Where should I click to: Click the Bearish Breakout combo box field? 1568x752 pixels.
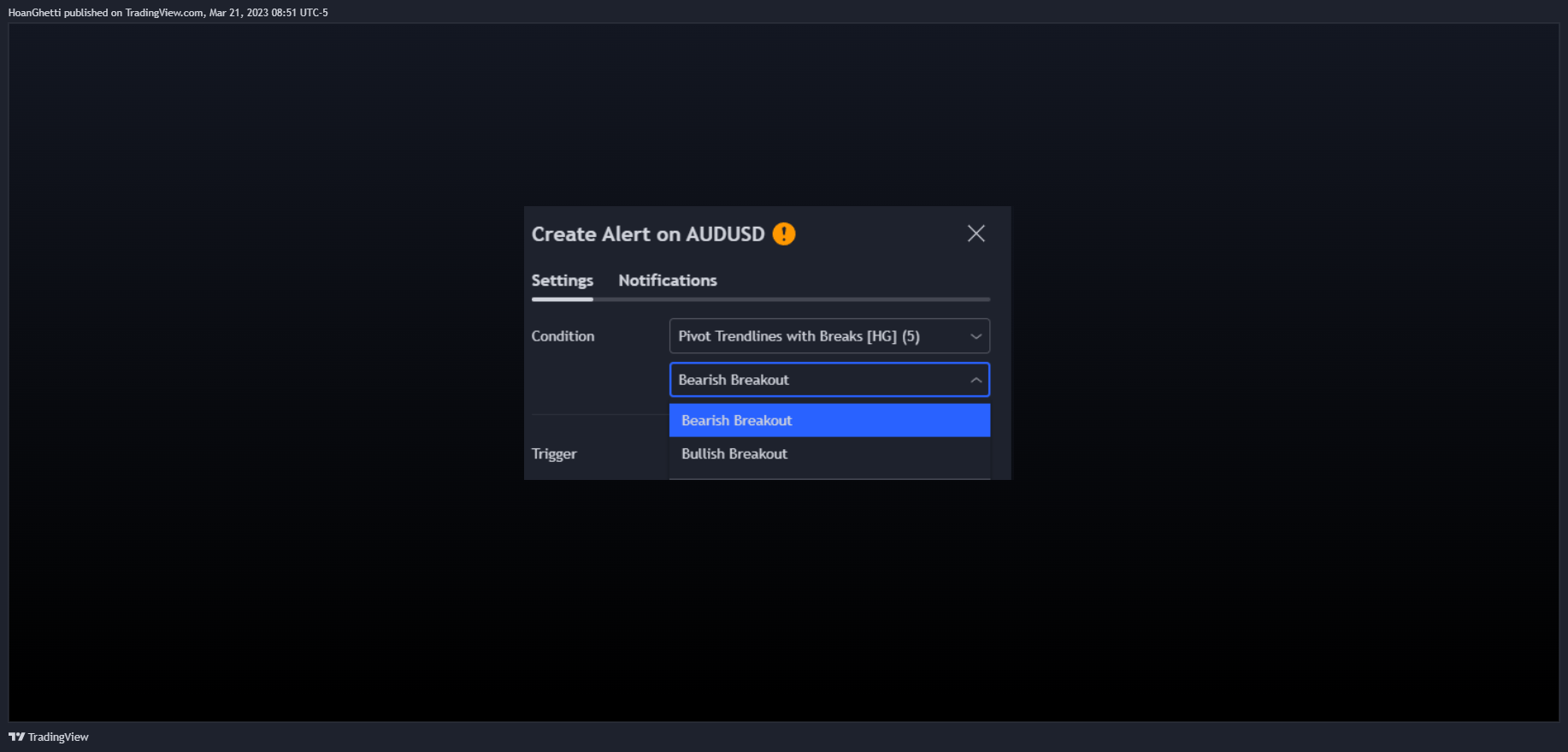(829, 380)
